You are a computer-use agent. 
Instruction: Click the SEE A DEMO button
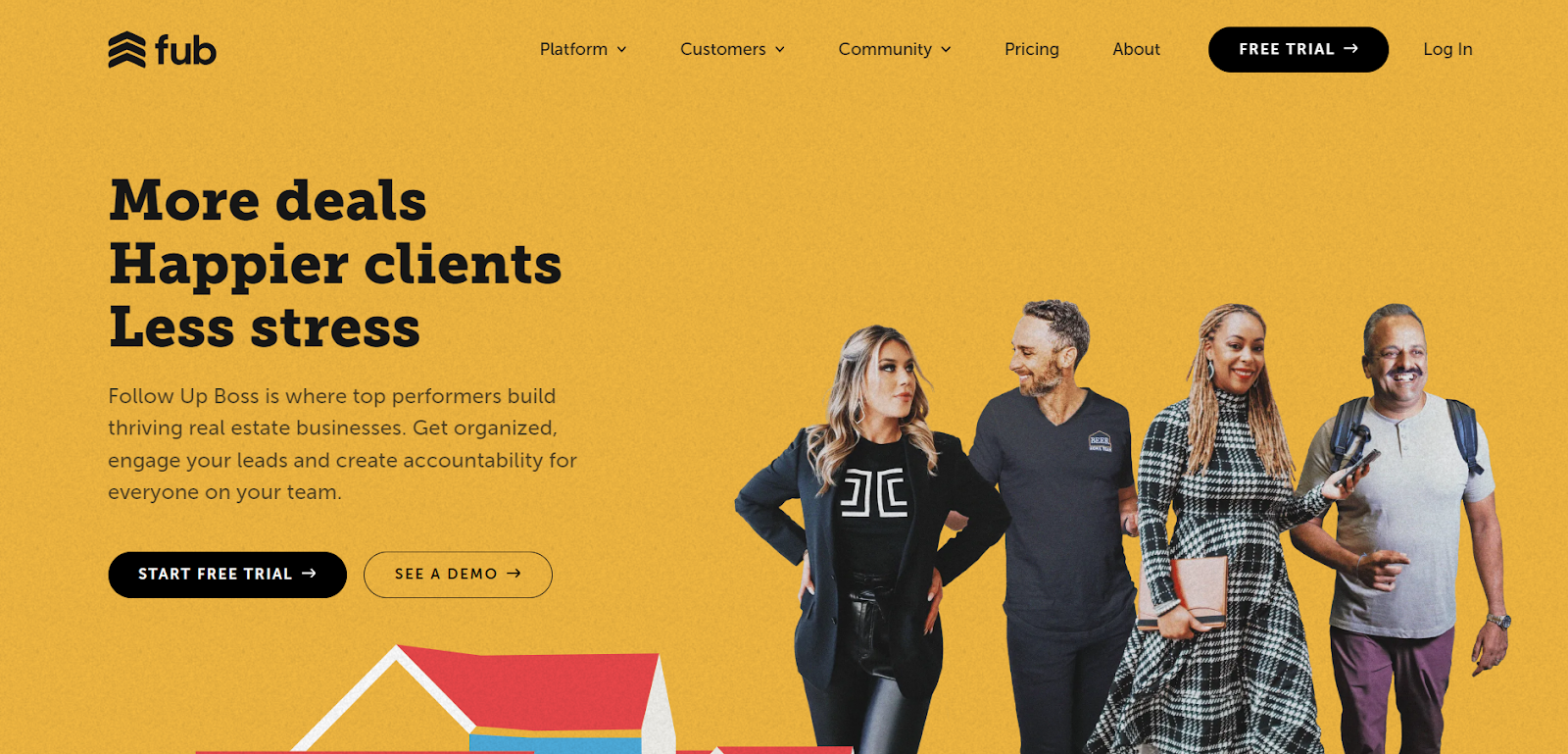point(458,575)
